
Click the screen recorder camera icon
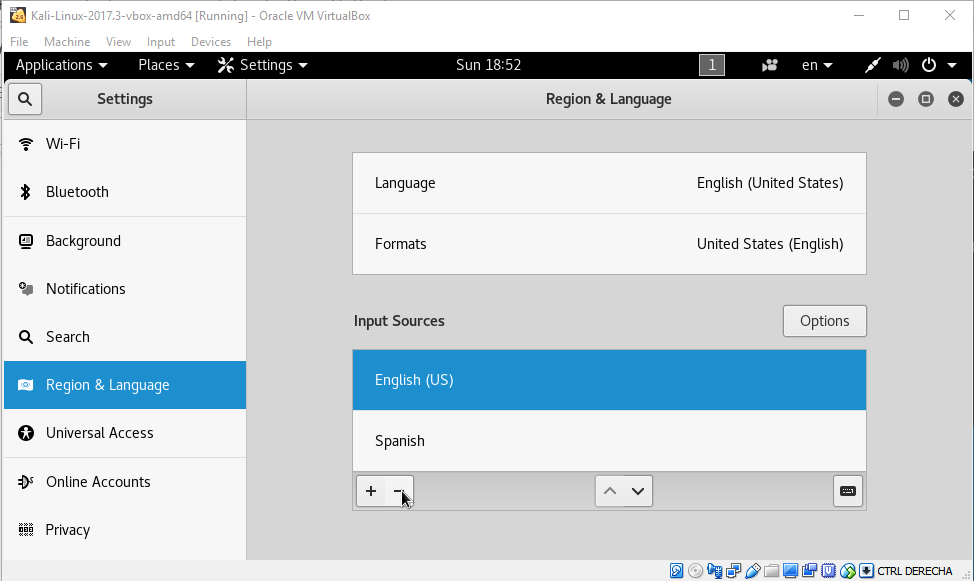point(770,65)
